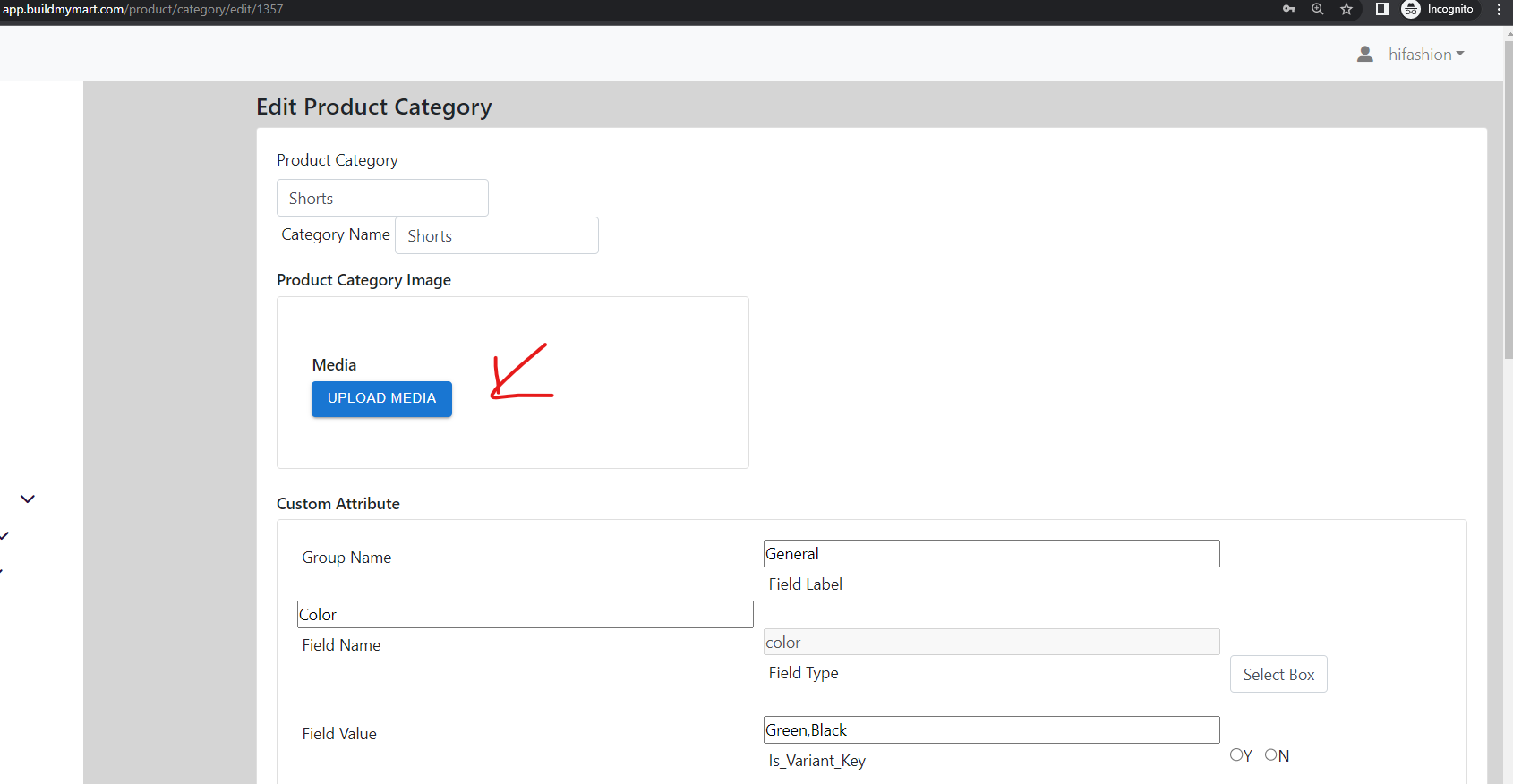Click the browser address bar URL
Viewport: 1513px width, 784px height.
(x=143, y=9)
